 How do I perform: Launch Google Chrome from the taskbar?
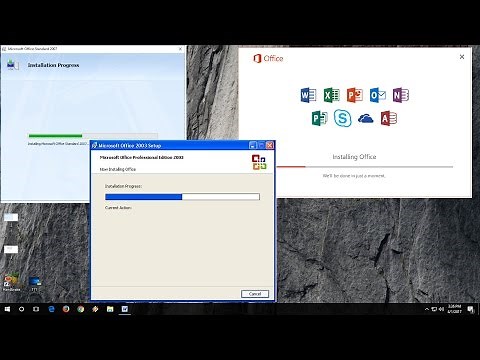click(x=81, y=309)
